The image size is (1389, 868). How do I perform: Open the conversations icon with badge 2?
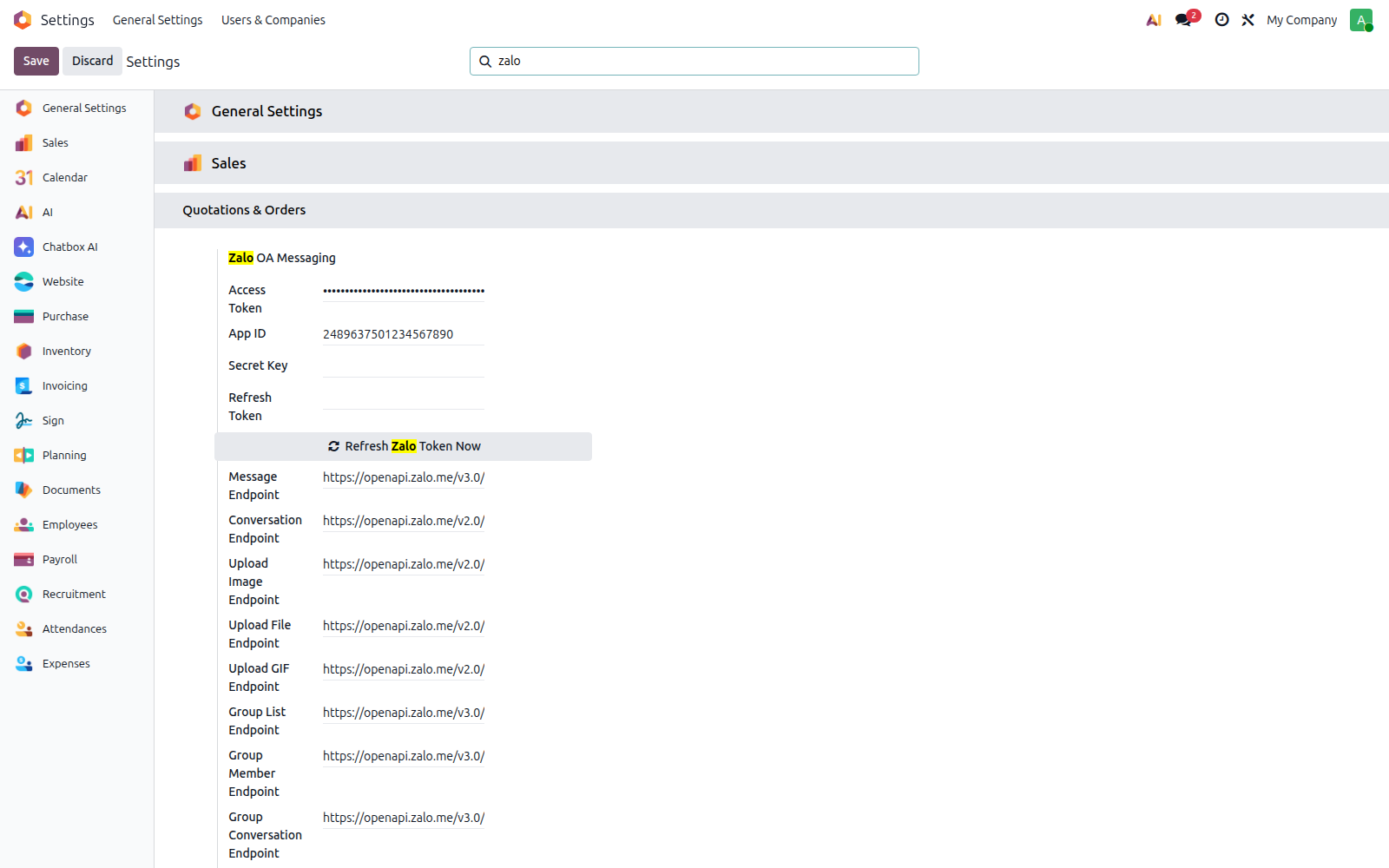coord(1186,19)
